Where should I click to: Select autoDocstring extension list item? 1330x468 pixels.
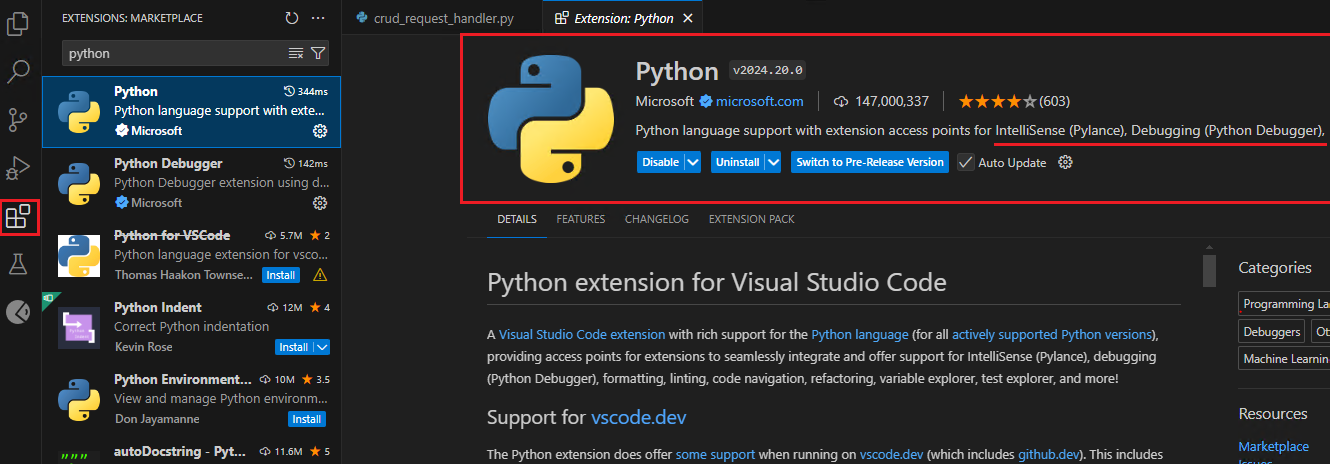coord(191,452)
